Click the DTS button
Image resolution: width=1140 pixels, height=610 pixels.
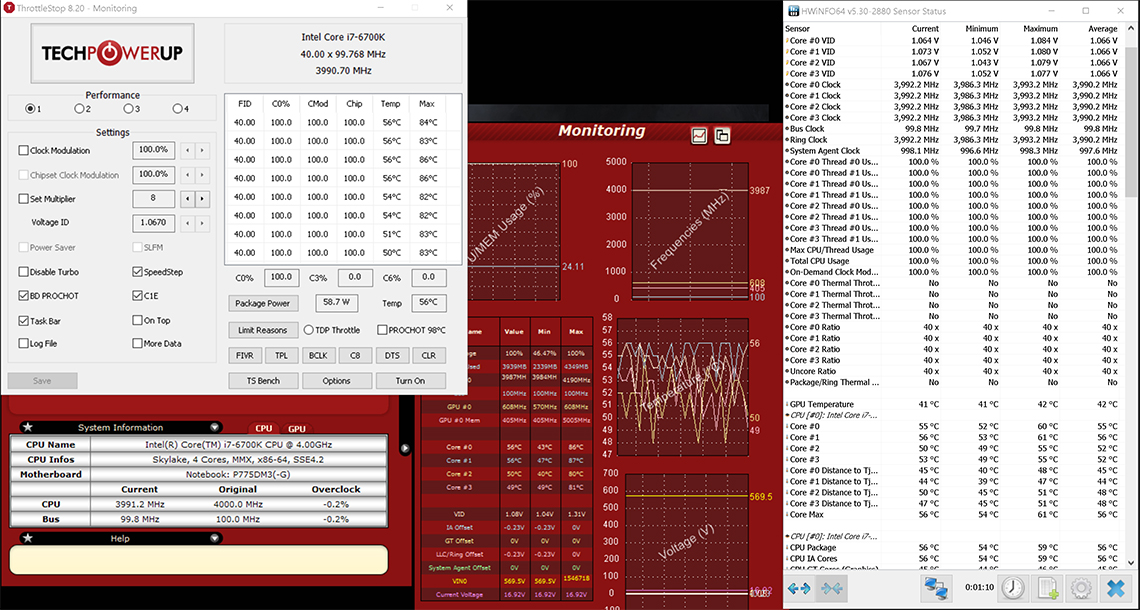pos(392,356)
